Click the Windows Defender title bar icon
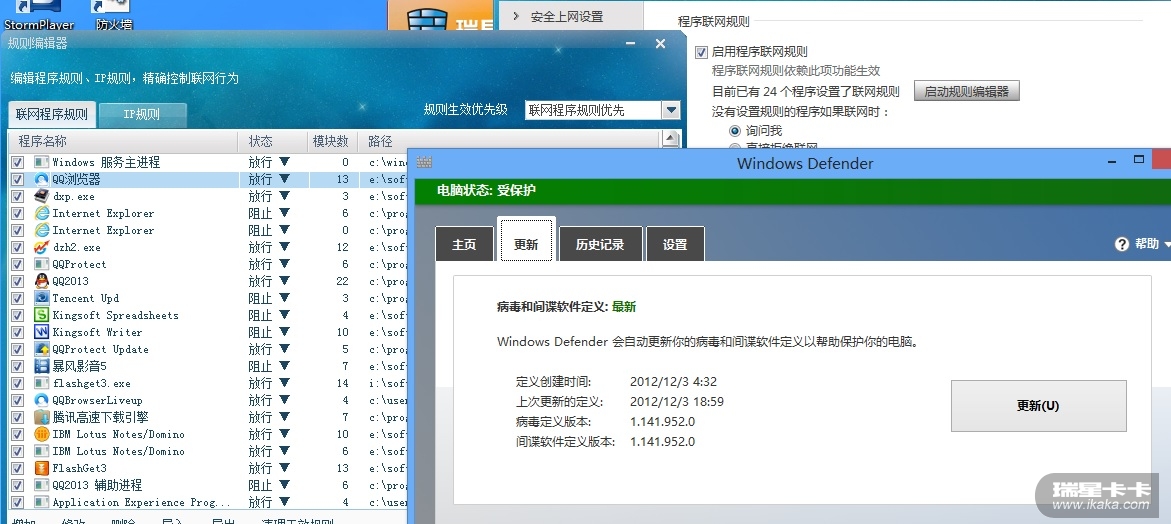Viewport: 1171px width, 524px height. click(x=425, y=163)
